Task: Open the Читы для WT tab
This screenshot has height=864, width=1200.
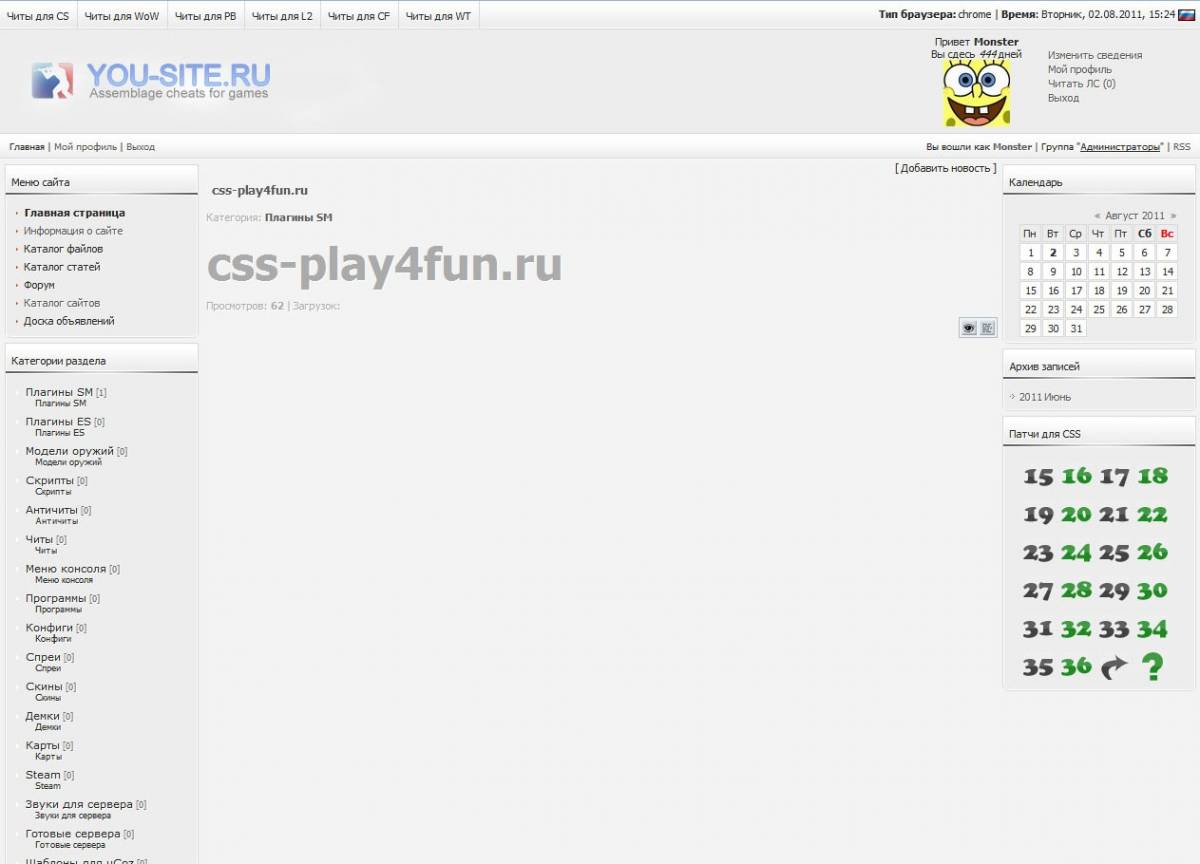Action: pos(438,16)
